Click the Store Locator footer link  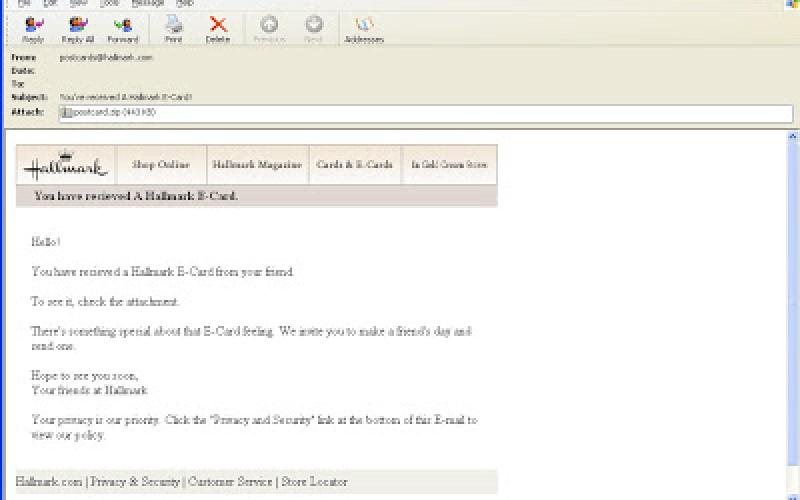tap(314, 482)
